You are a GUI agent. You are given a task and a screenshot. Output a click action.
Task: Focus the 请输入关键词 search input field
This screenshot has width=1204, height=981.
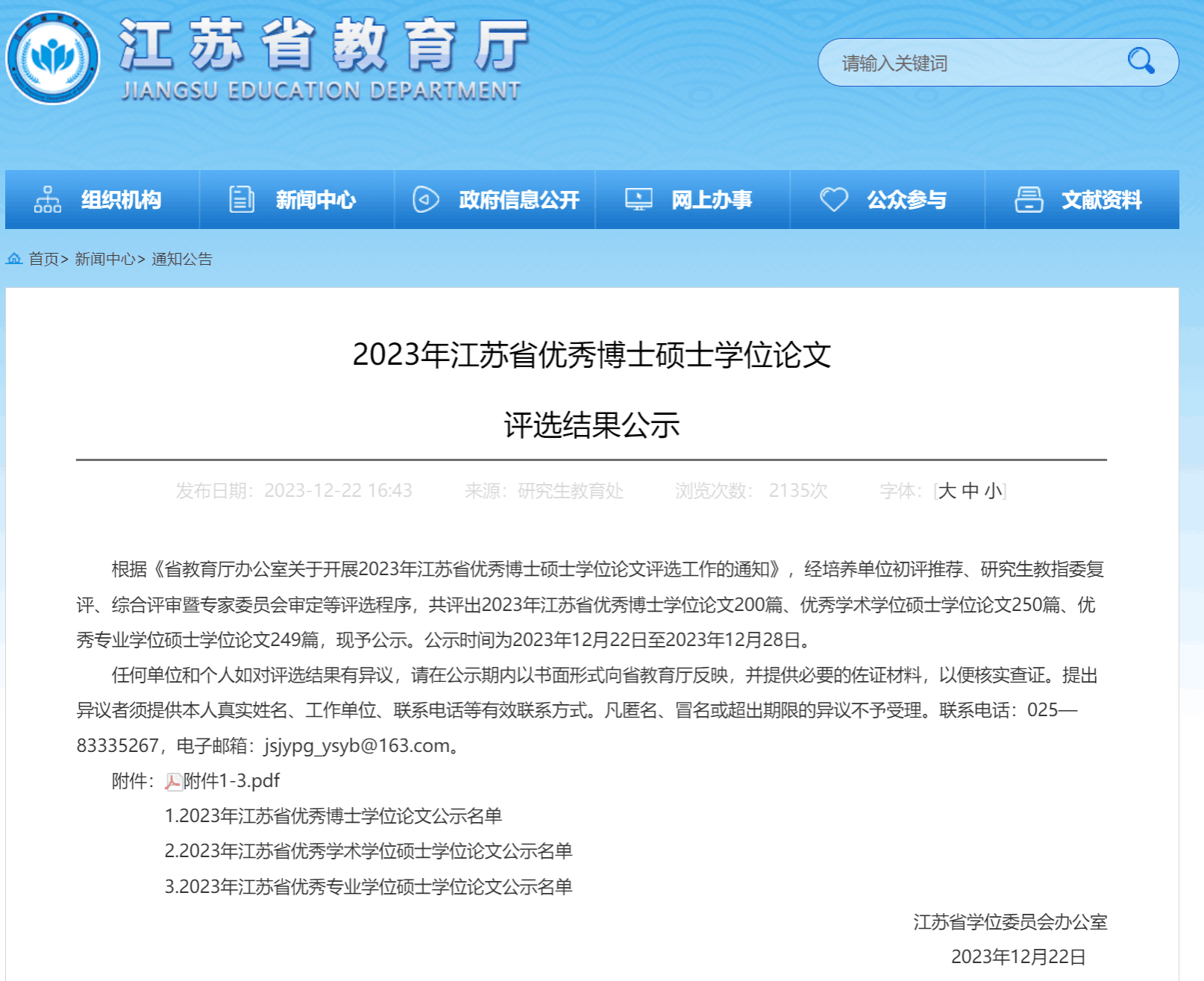tap(970, 63)
